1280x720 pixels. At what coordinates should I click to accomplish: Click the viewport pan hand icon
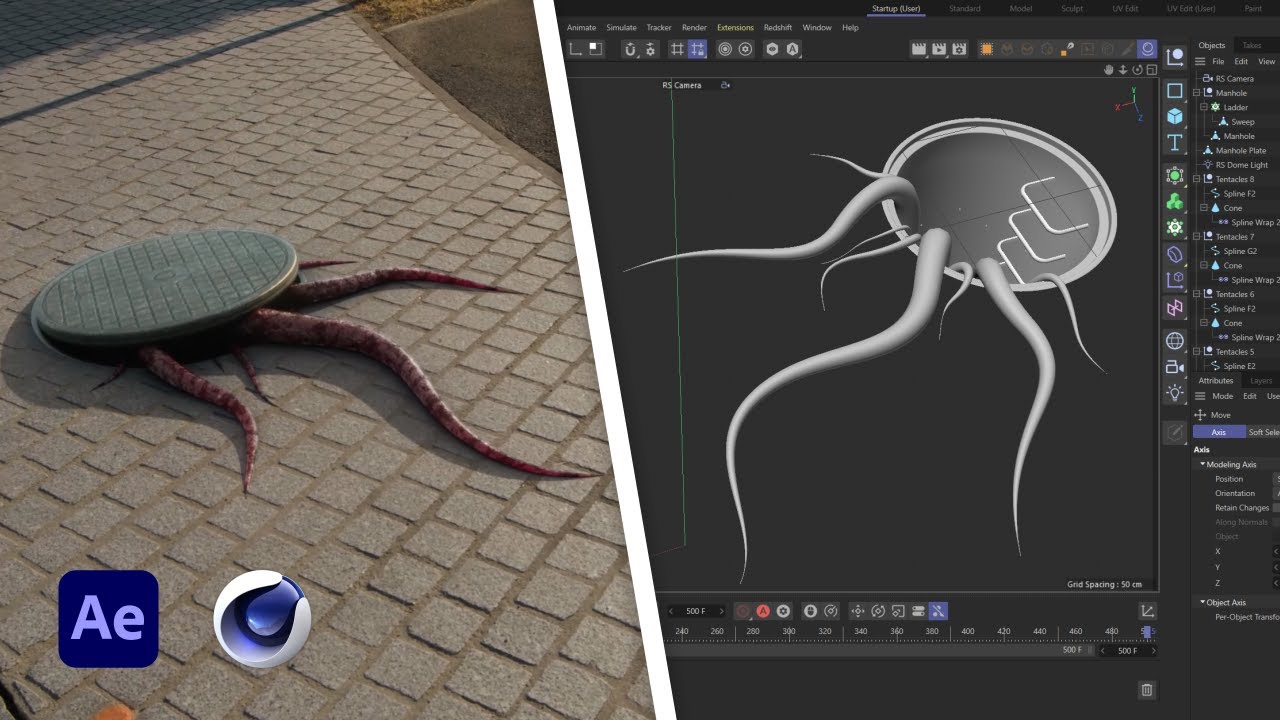click(1108, 70)
